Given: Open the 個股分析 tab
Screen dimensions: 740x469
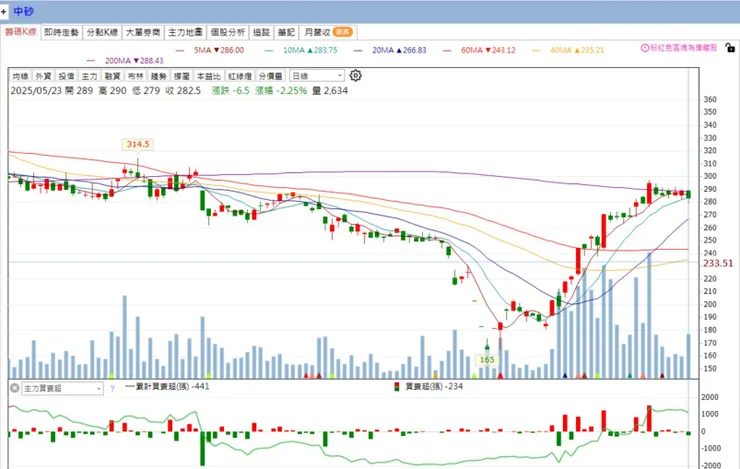Looking at the screenshot, I should pos(227,32).
